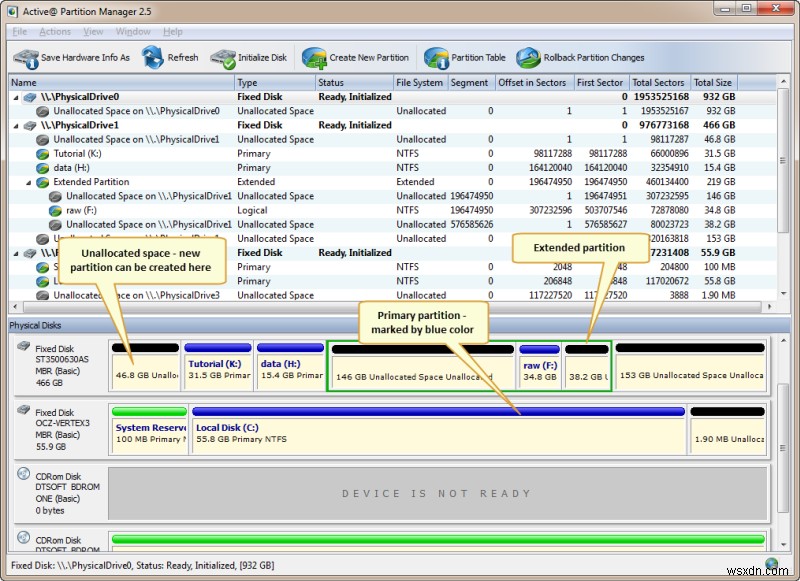Viewport: 800px width, 581px height.
Task: Select the 38.2 GB unallocated block
Action: pos(587,366)
